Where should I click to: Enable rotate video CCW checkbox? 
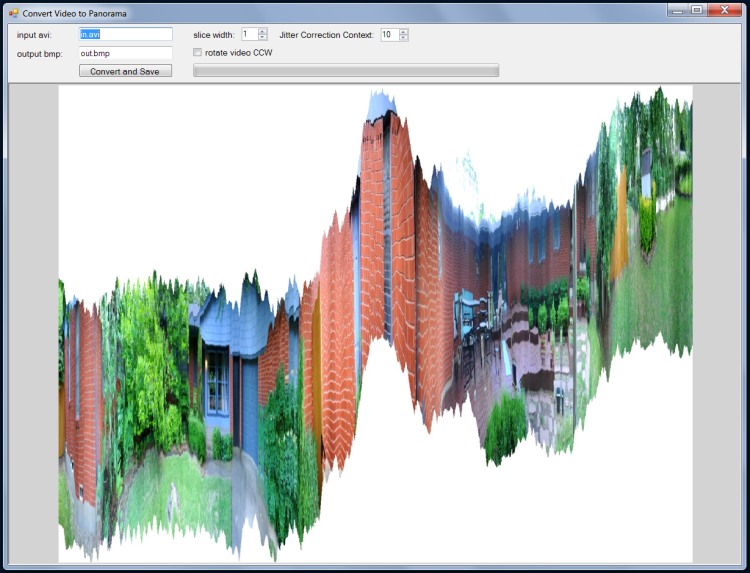(198, 52)
